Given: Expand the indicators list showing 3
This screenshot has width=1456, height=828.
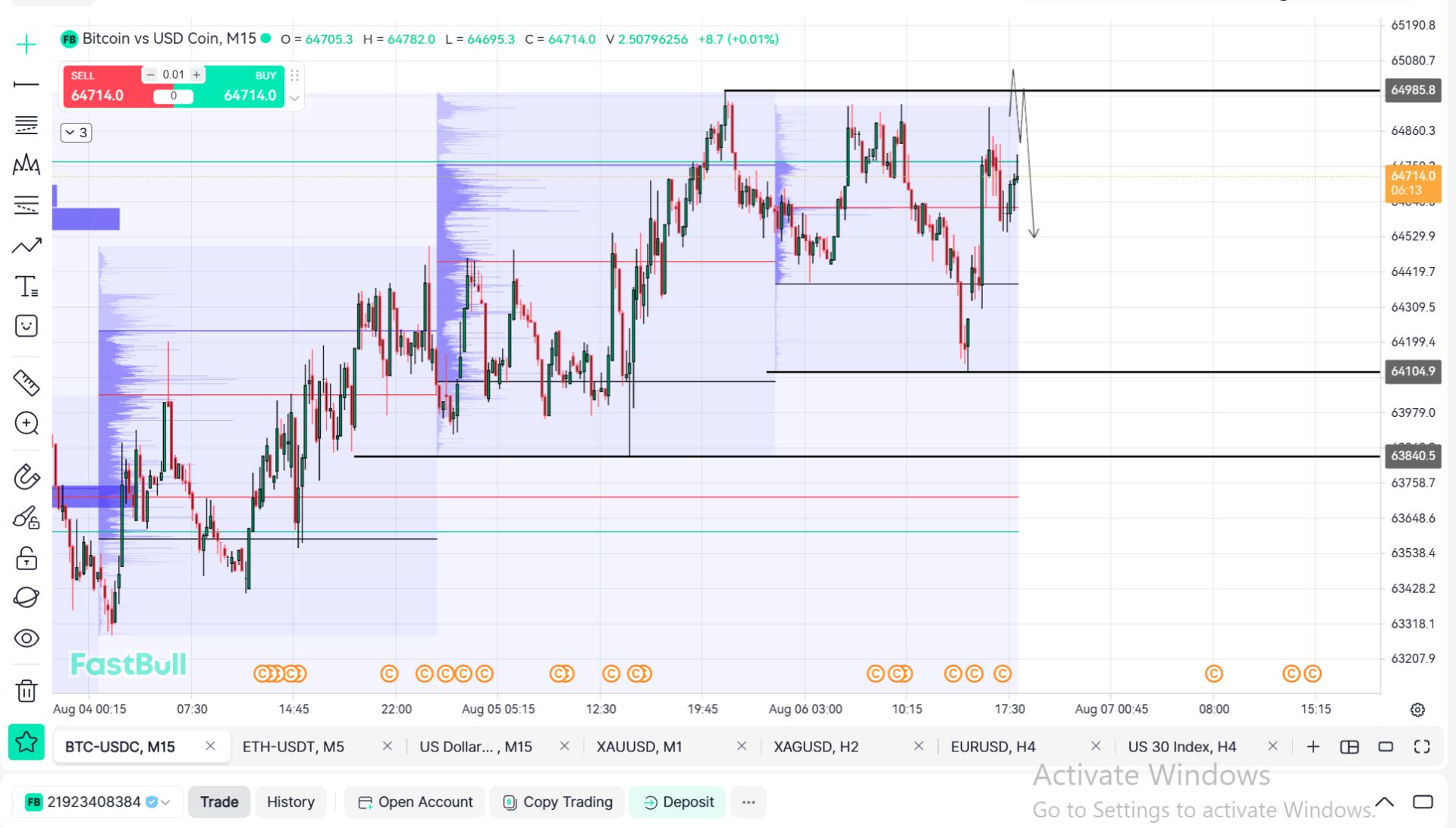Looking at the screenshot, I should tap(76, 133).
